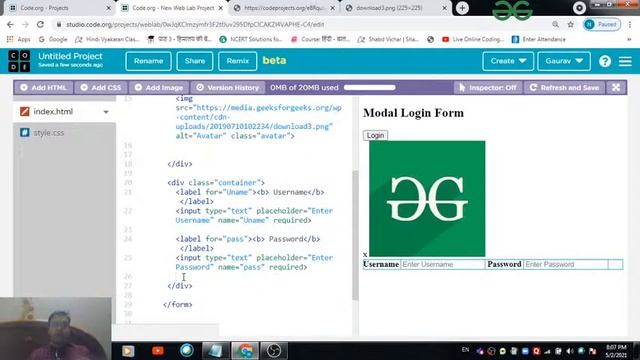Image resolution: width=640 pixels, height=360 pixels.
Task: Open Hindi Vyakaran Class bookmark
Action: [107, 39]
